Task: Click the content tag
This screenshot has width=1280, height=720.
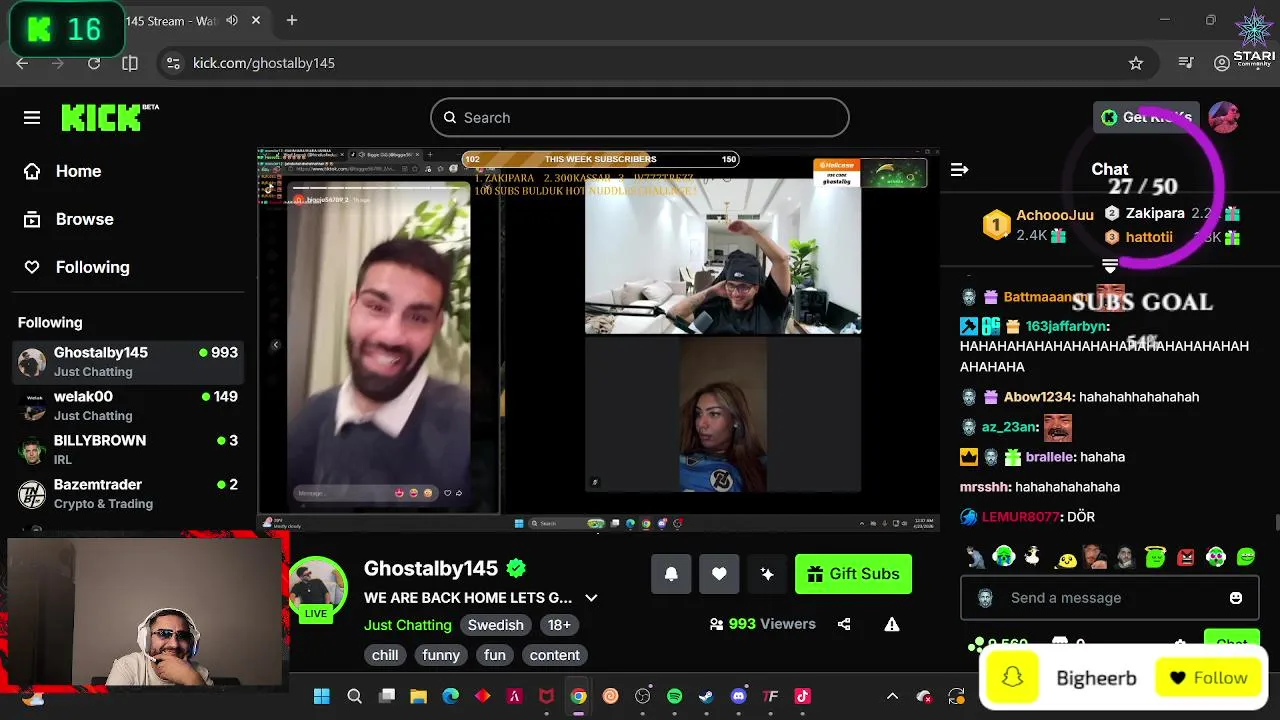Action: point(555,655)
